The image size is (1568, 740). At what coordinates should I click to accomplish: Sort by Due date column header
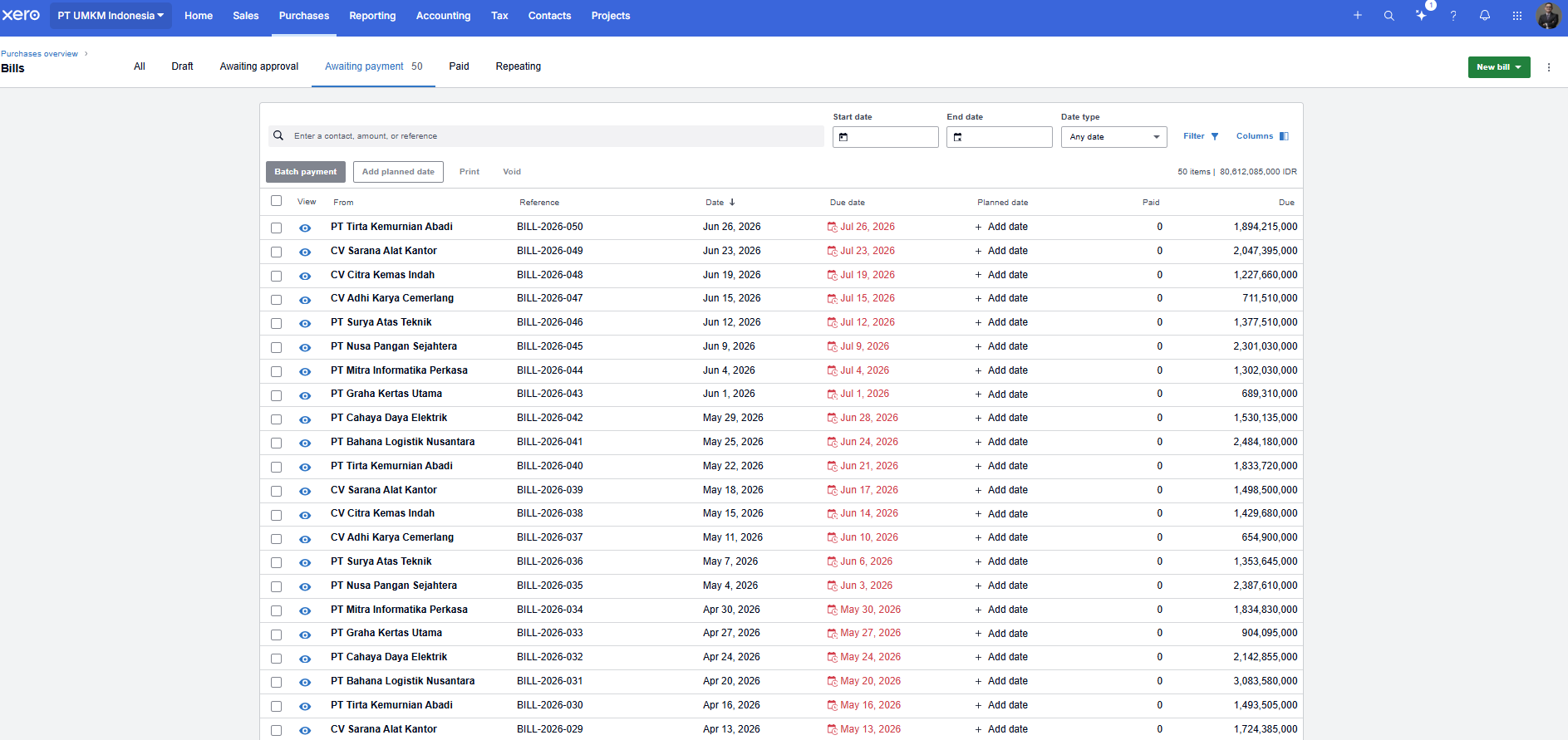847,203
